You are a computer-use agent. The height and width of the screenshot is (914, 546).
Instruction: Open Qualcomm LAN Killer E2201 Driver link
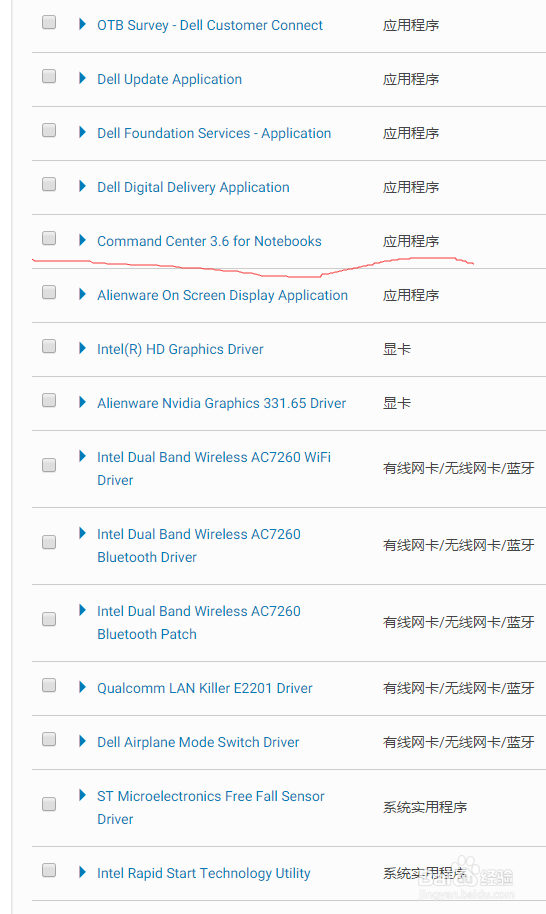[205, 688]
